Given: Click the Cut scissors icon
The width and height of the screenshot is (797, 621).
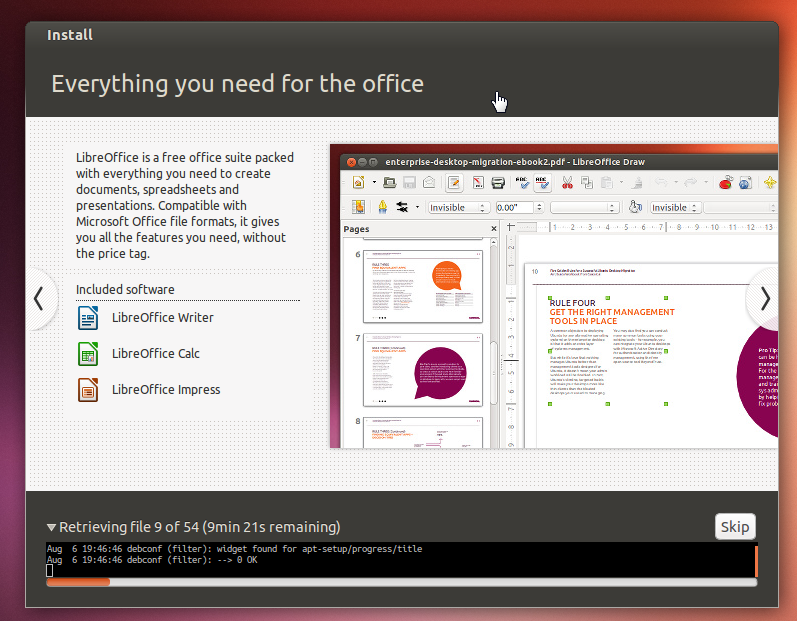Looking at the screenshot, I should coord(567,182).
